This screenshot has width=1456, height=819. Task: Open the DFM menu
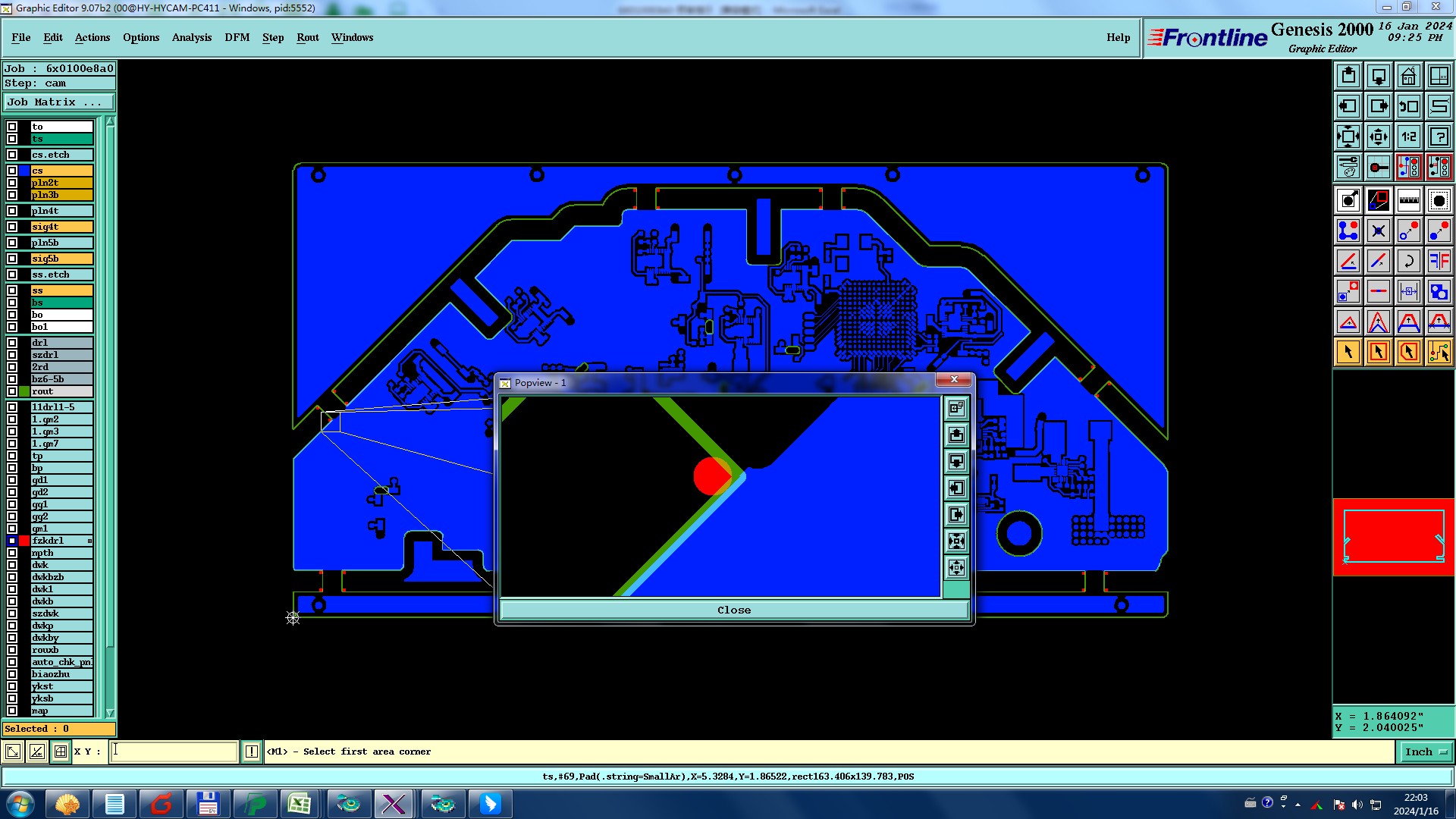pyautogui.click(x=237, y=37)
